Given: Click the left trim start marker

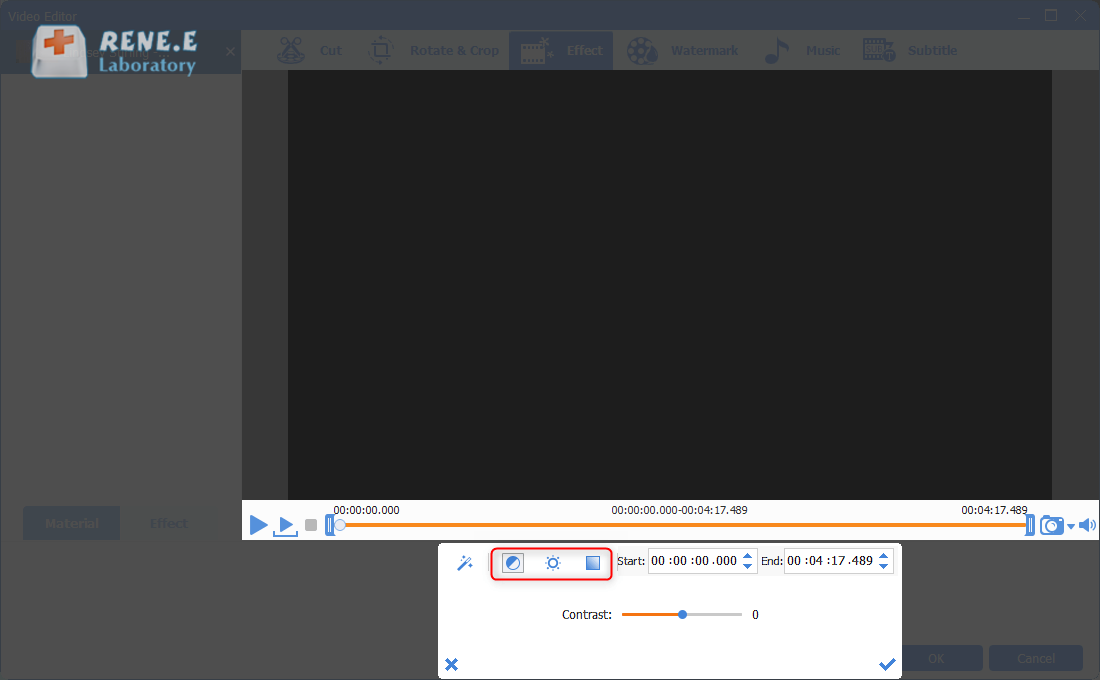Looking at the screenshot, I should tap(329, 525).
